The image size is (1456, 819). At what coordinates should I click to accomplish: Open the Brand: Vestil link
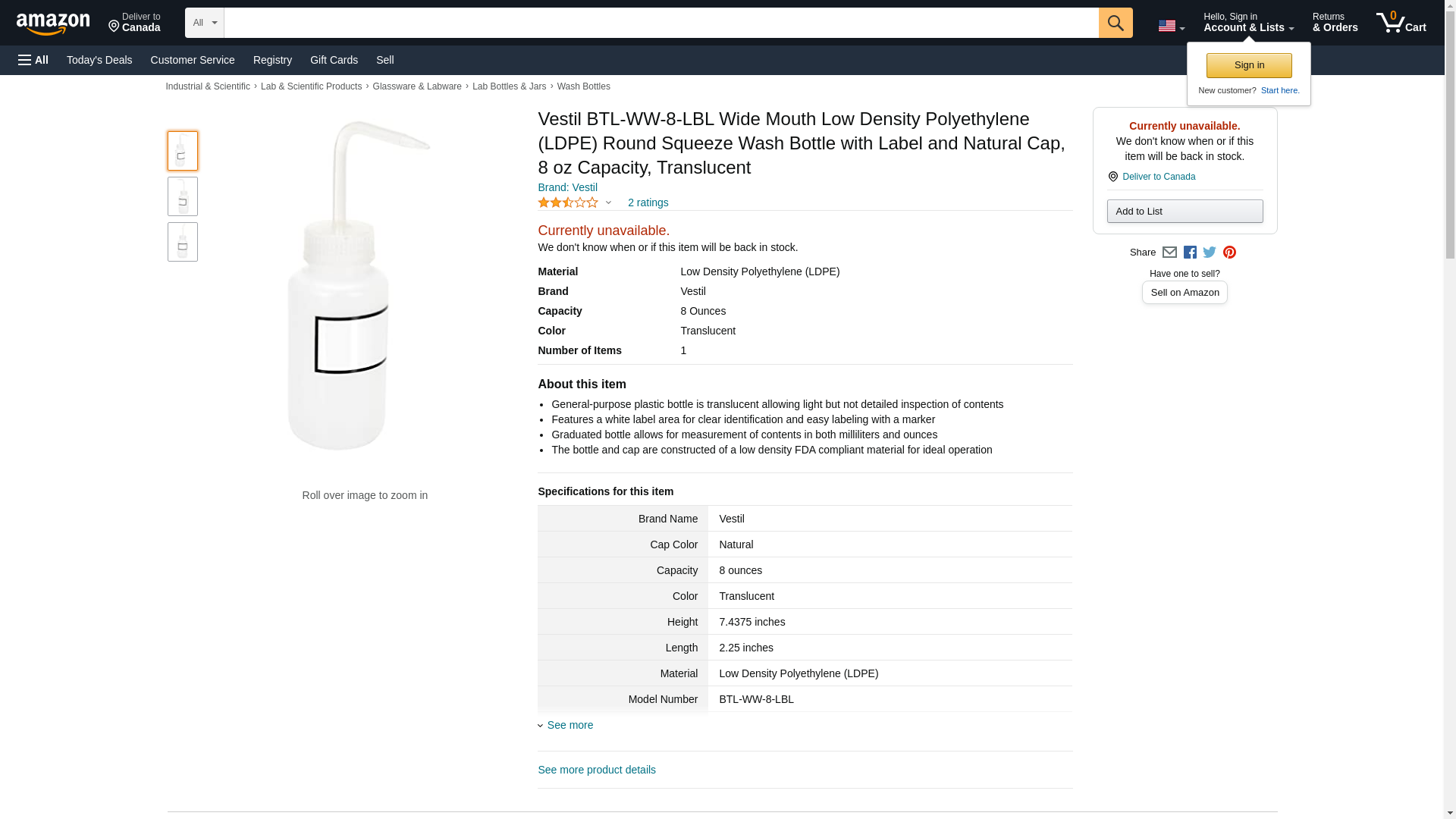pos(567,187)
